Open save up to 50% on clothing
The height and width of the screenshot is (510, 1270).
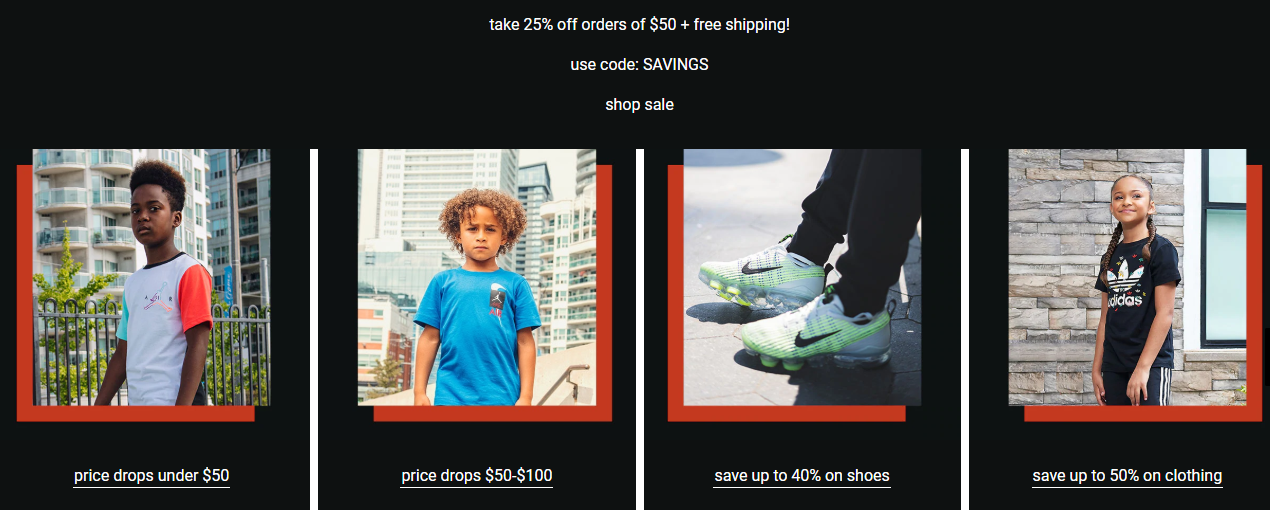[x=1127, y=476]
